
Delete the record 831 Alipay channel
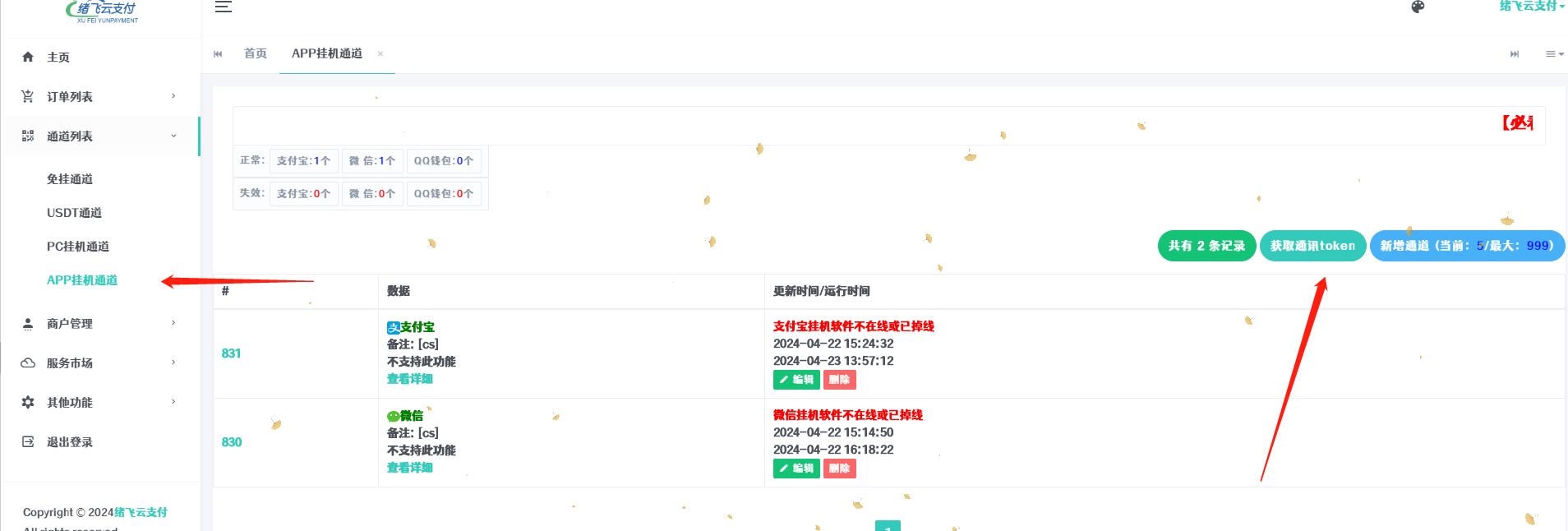[x=840, y=380]
